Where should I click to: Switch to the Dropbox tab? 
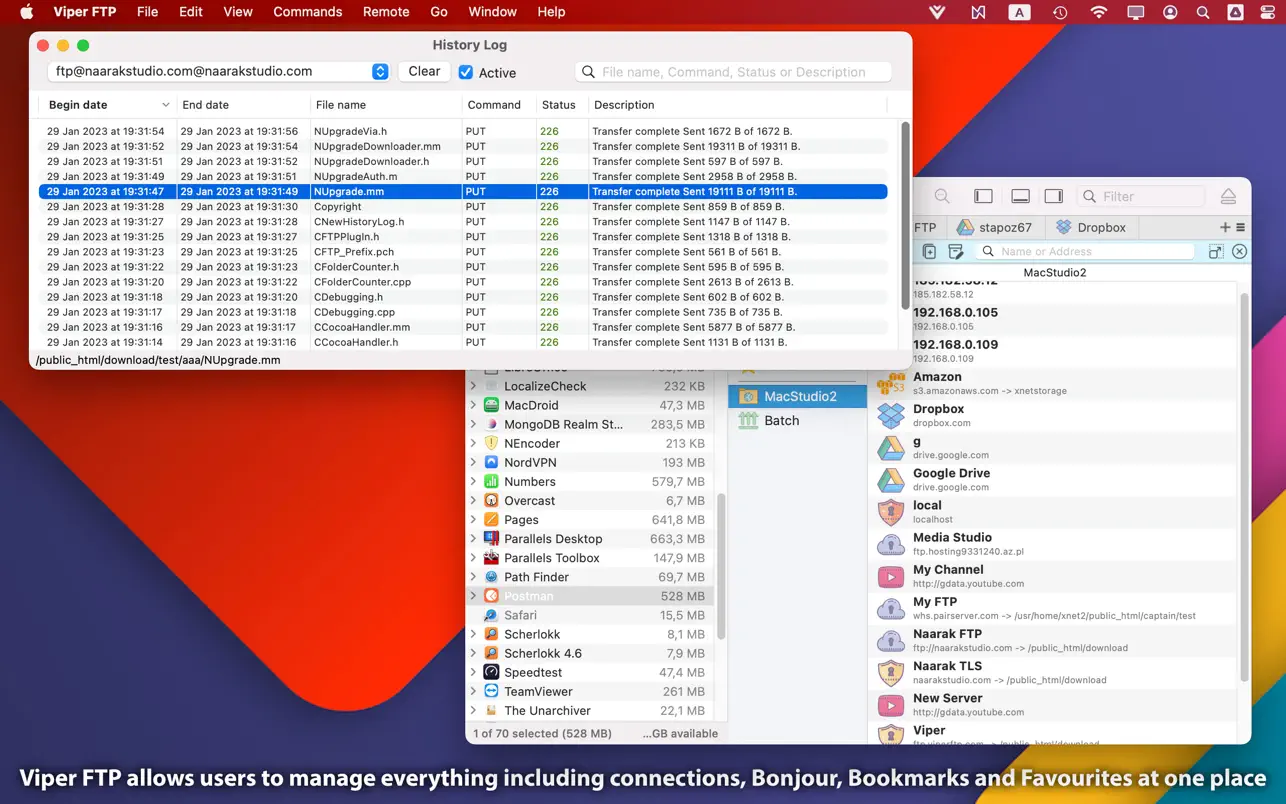pyautogui.click(x=1091, y=227)
